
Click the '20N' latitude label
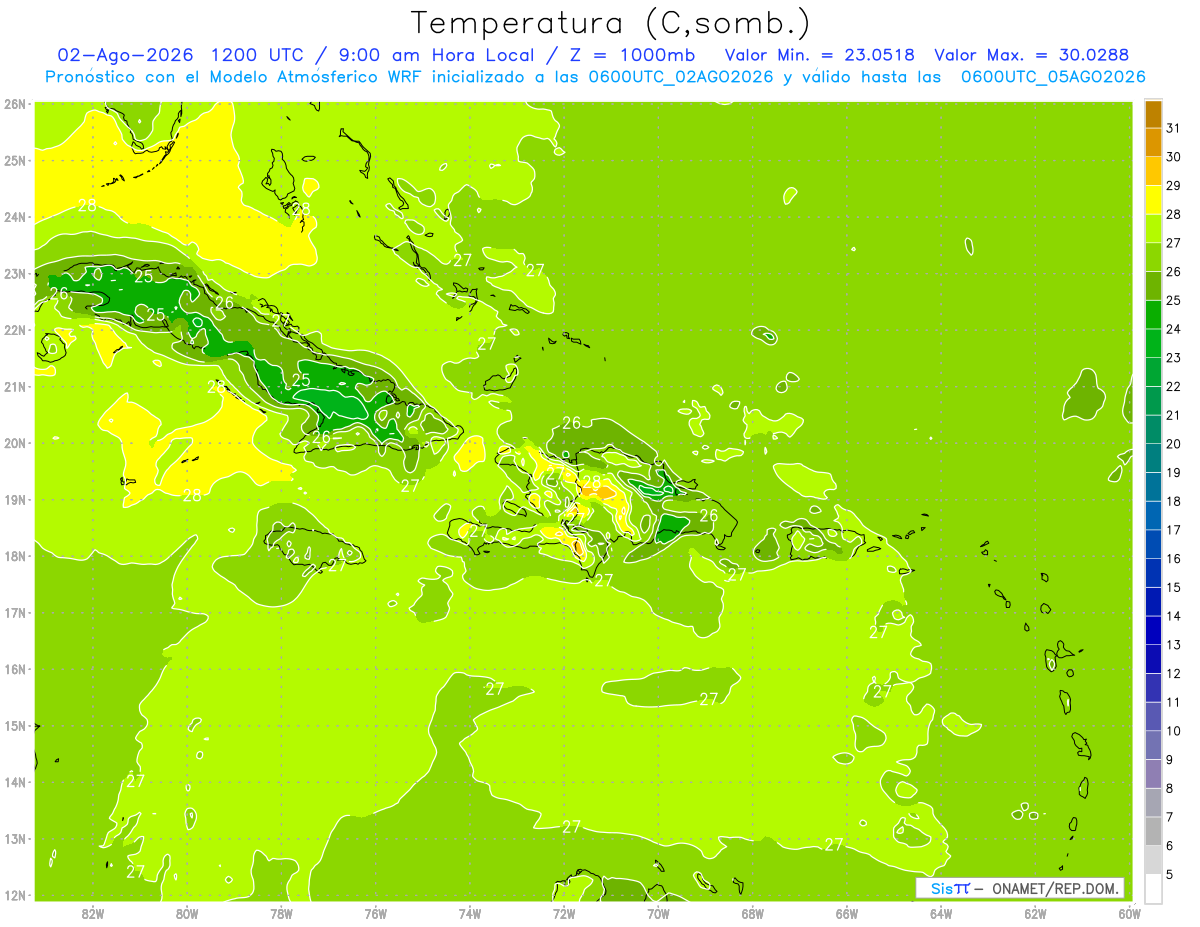[15, 443]
